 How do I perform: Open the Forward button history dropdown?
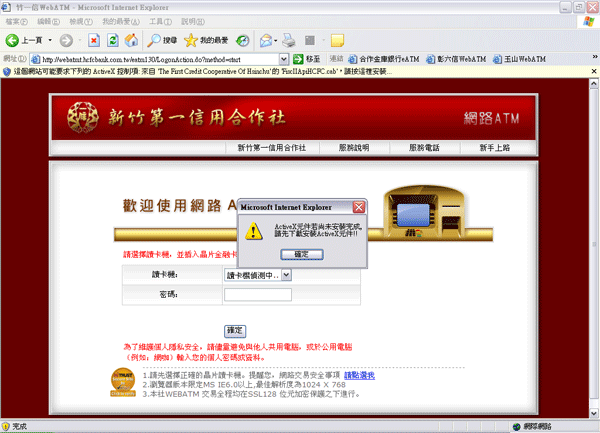click(x=80, y=40)
